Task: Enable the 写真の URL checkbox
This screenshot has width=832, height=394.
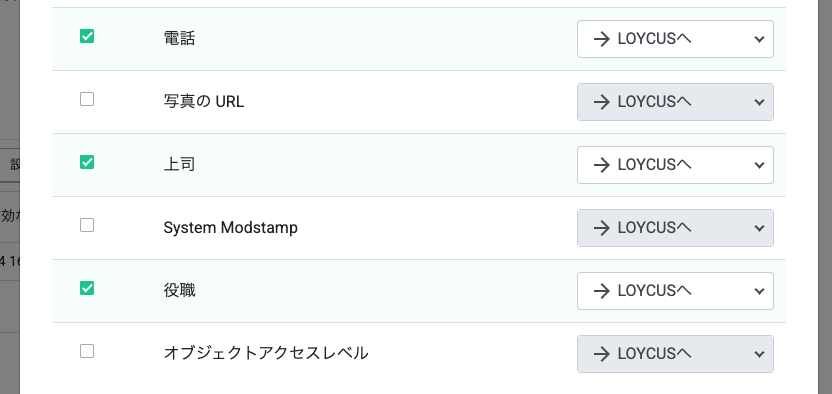Action: click(x=87, y=99)
